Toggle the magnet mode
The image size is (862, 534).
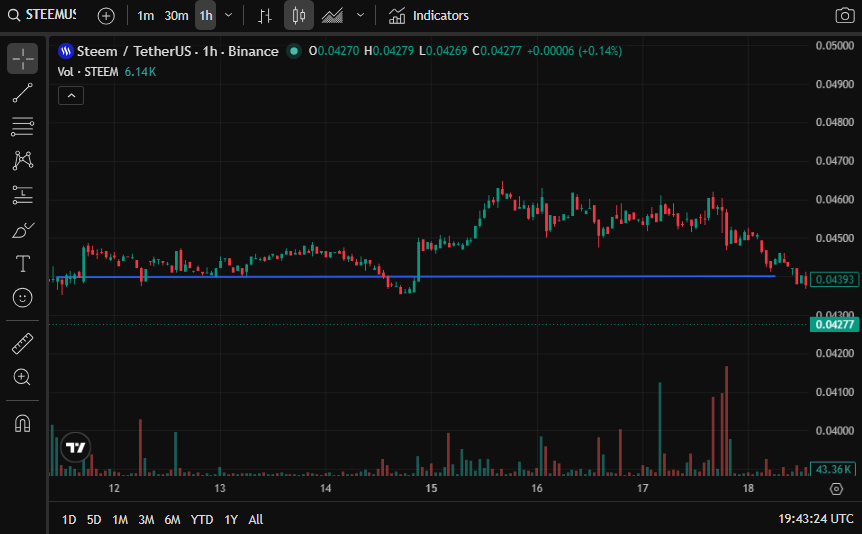click(x=23, y=423)
